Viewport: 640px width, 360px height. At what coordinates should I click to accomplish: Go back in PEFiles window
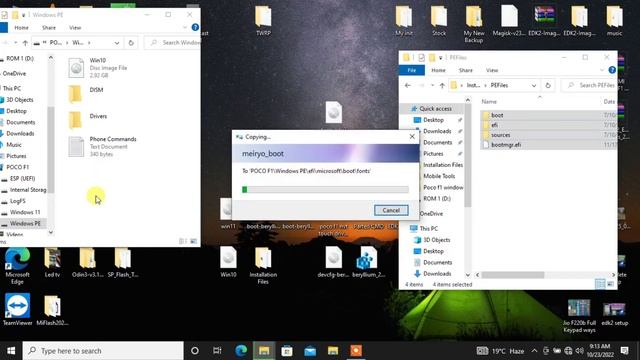[407, 85]
